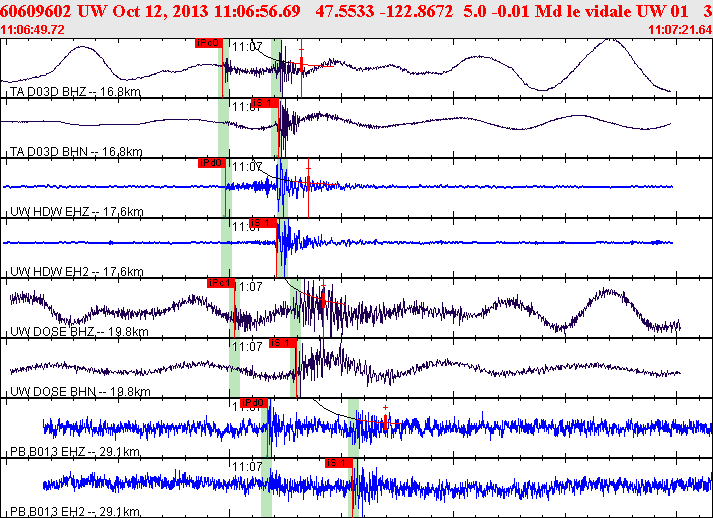Screen dimensions: 713x518
Task: Click the event date 'Oct 12, 2013'
Action: pos(161,11)
